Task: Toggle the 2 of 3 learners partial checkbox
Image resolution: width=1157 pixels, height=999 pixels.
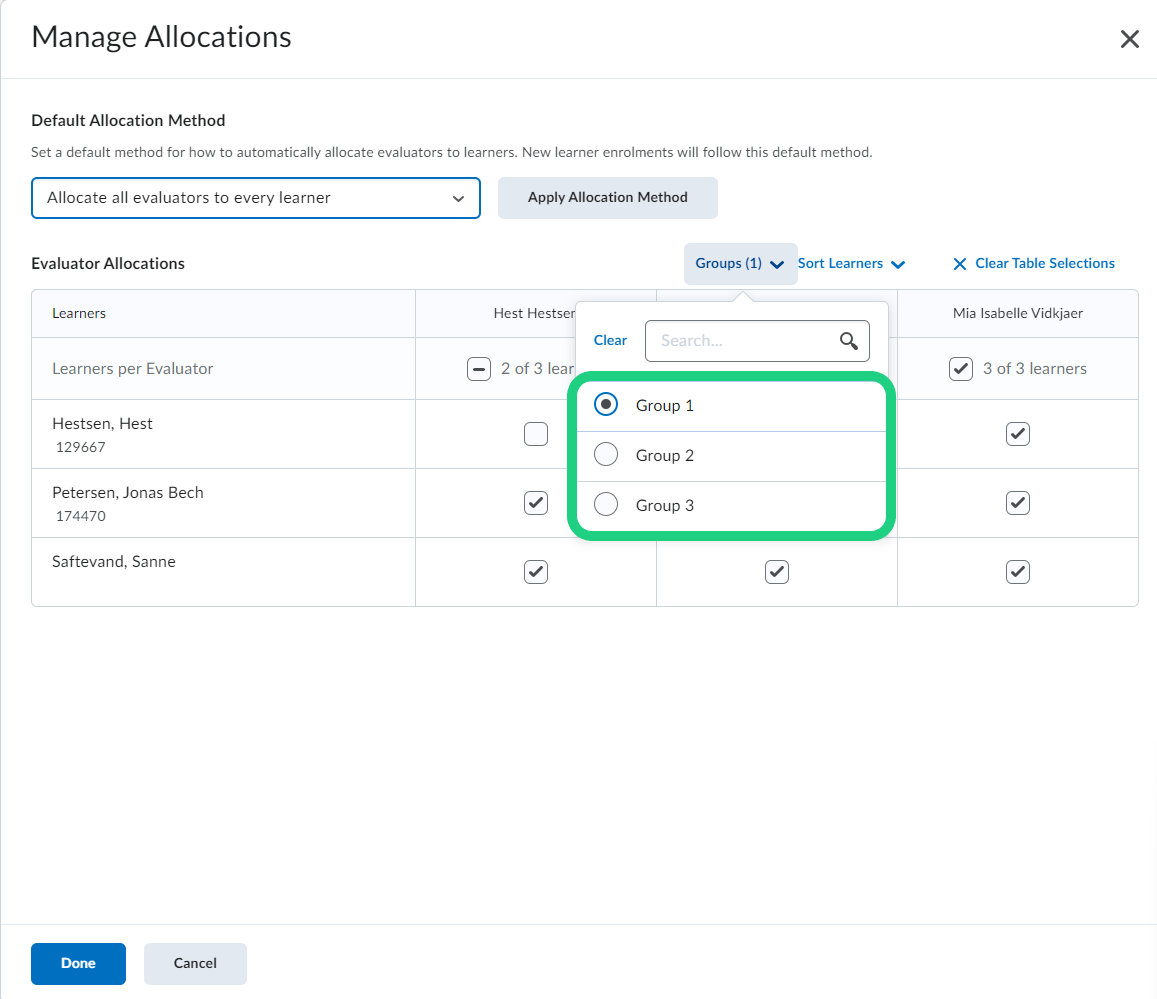Action: pyautogui.click(x=479, y=369)
